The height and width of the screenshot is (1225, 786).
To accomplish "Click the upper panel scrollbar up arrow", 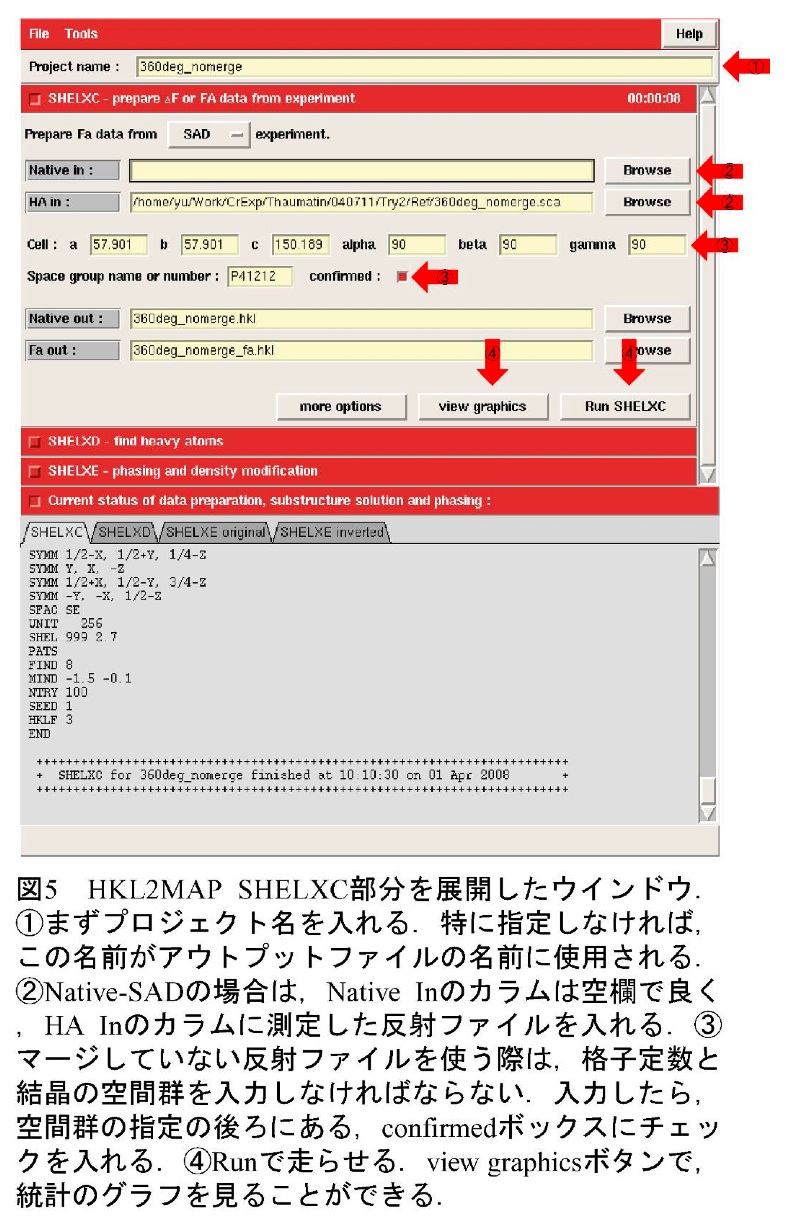I will click(x=708, y=97).
